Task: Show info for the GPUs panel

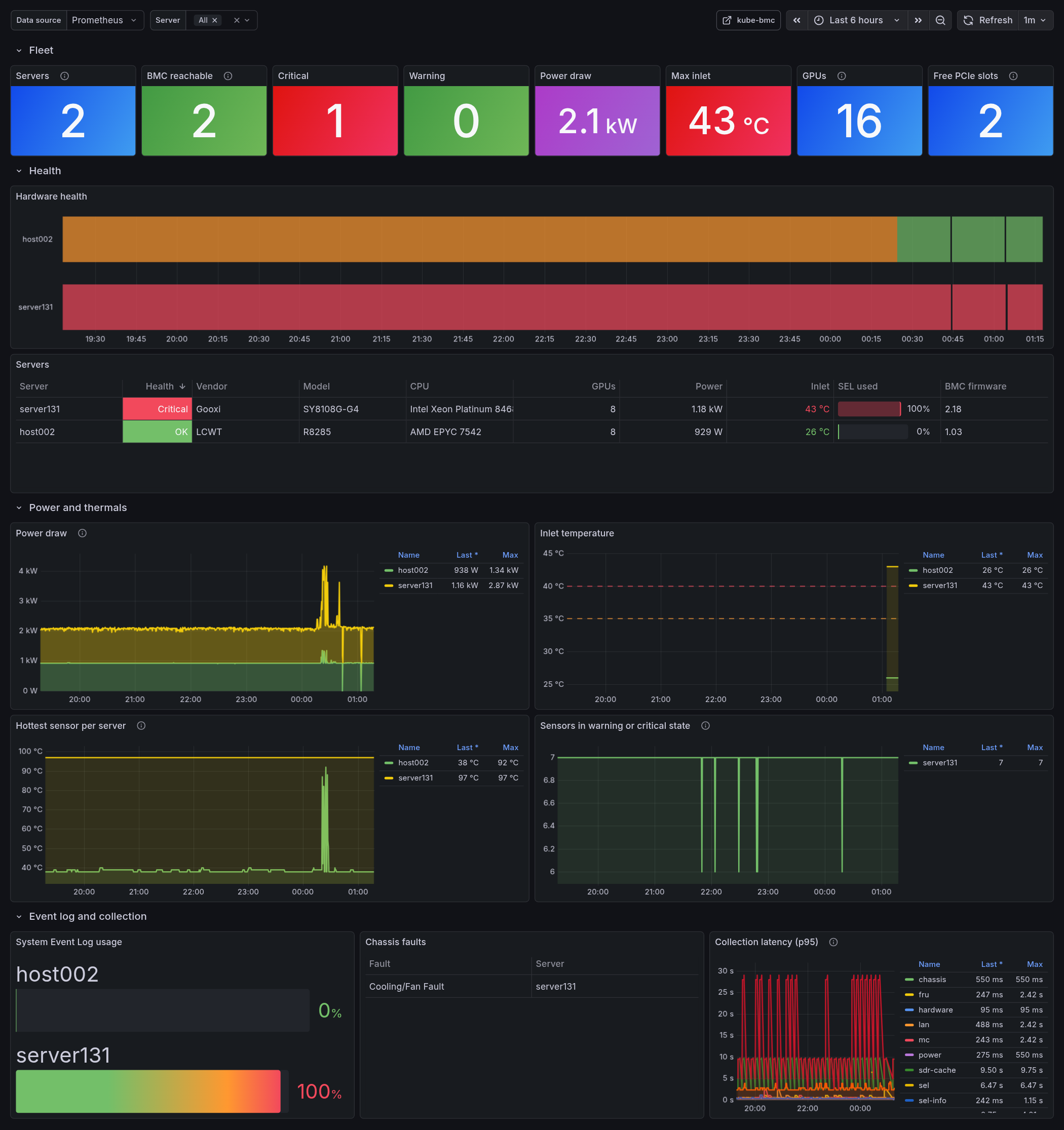Action: point(842,75)
